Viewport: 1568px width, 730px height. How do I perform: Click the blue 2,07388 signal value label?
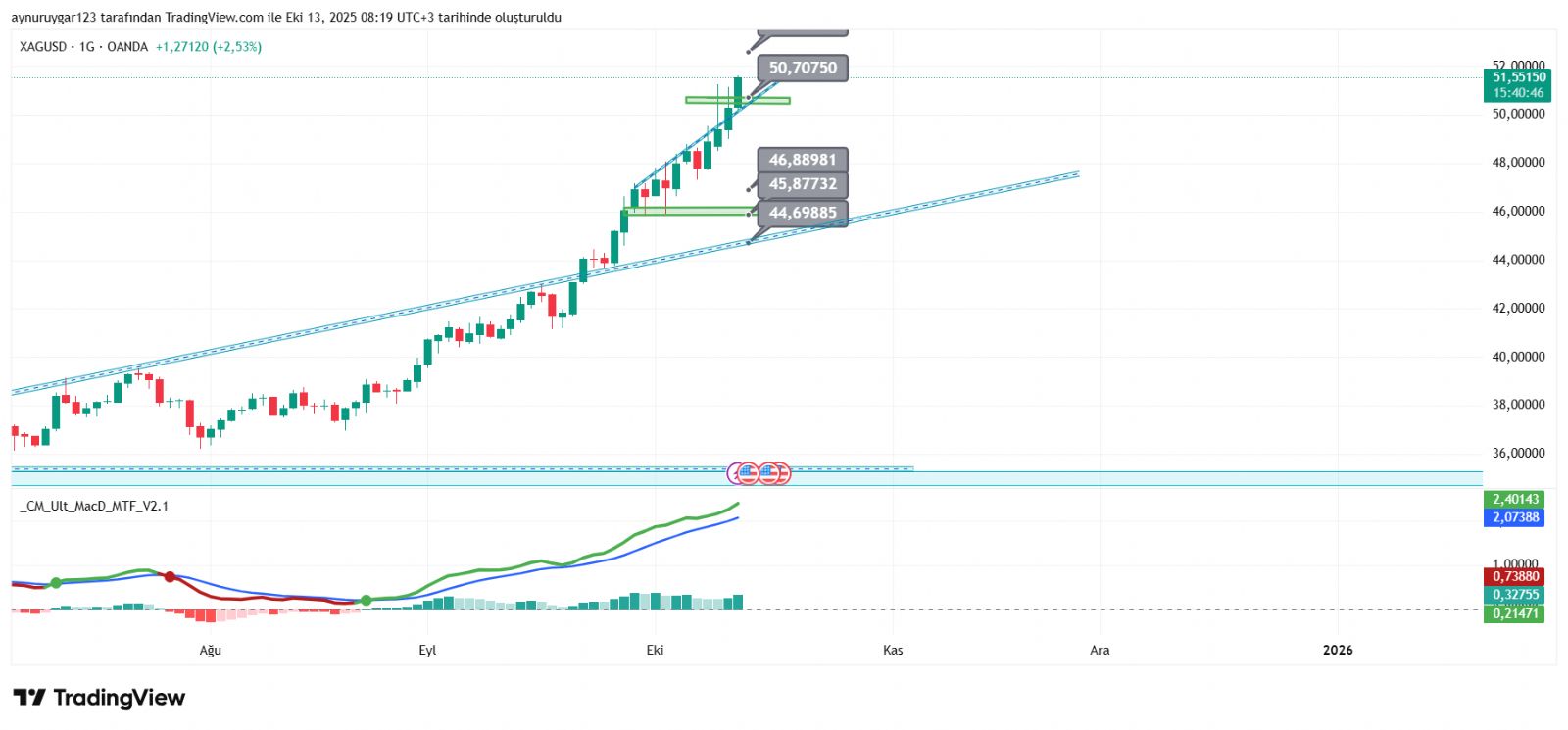click(1515, 517)
